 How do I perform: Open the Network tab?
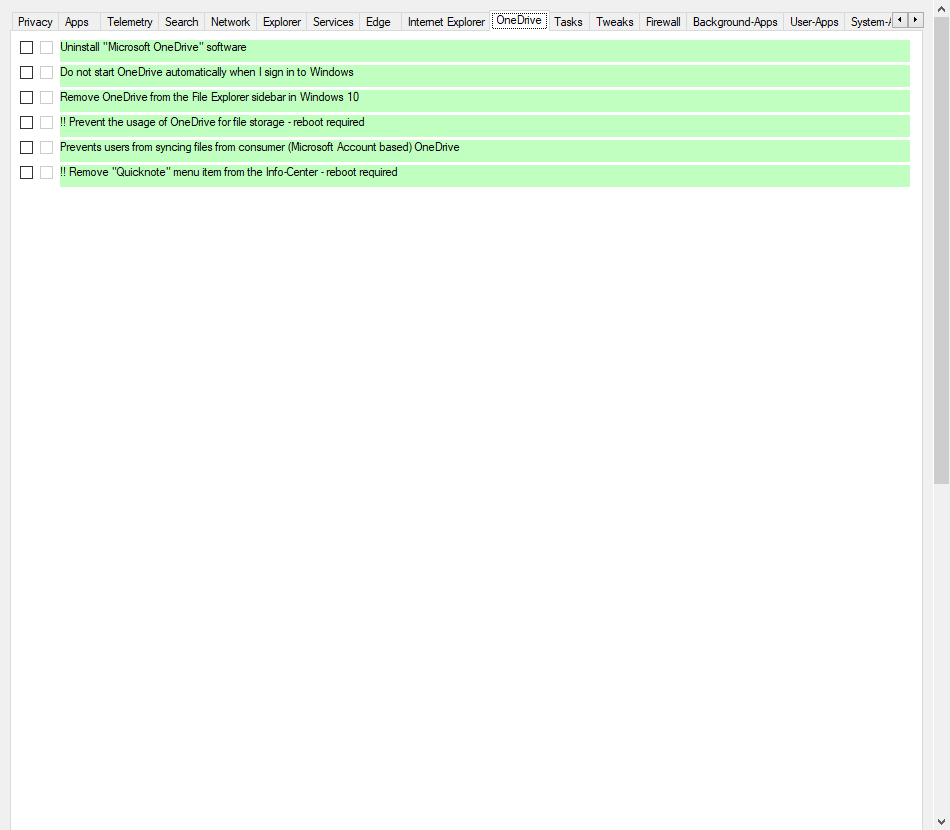(x=230, y=22)
